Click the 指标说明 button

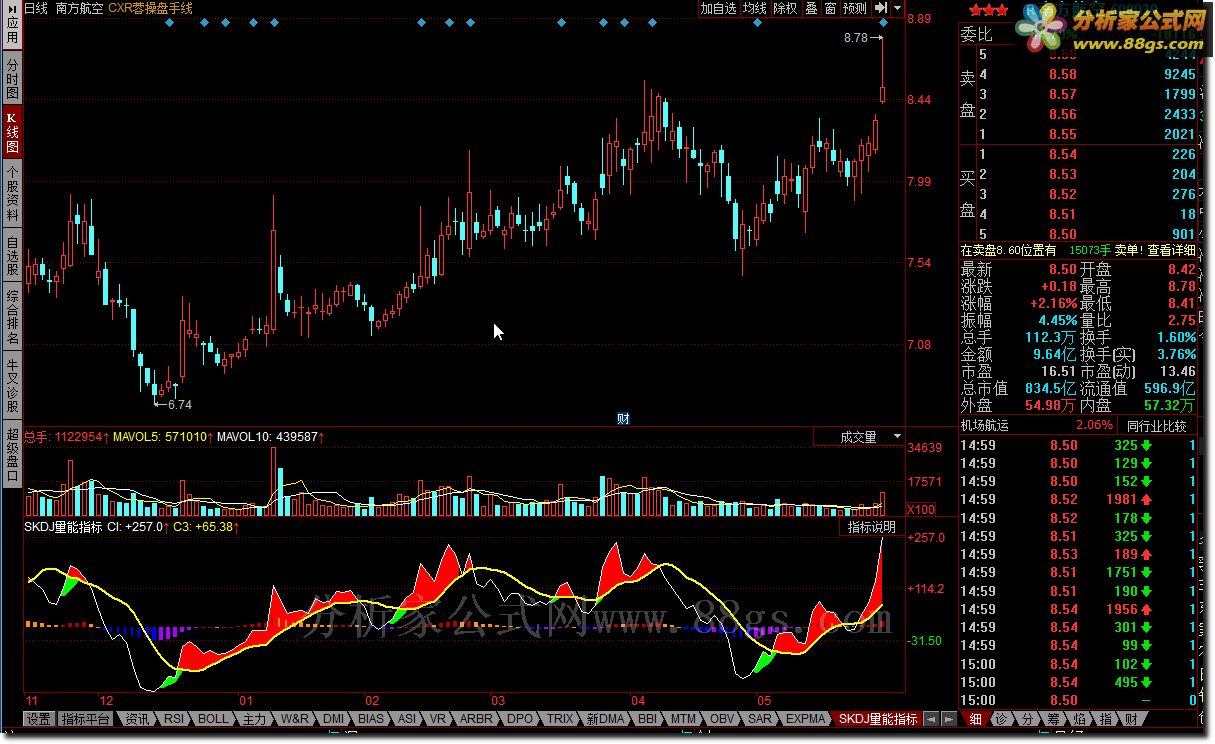click(871, 527)
